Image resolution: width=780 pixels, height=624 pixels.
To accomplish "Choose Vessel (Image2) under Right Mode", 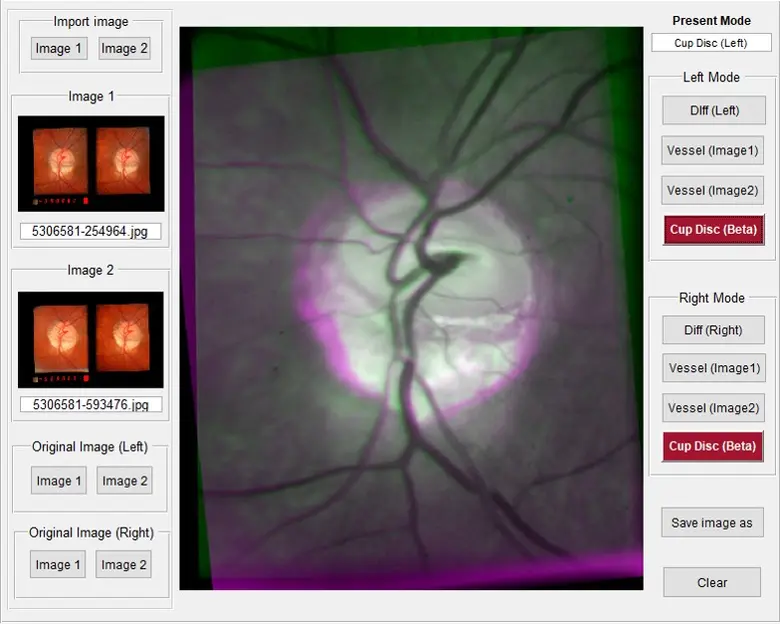I will coord(713,408).
